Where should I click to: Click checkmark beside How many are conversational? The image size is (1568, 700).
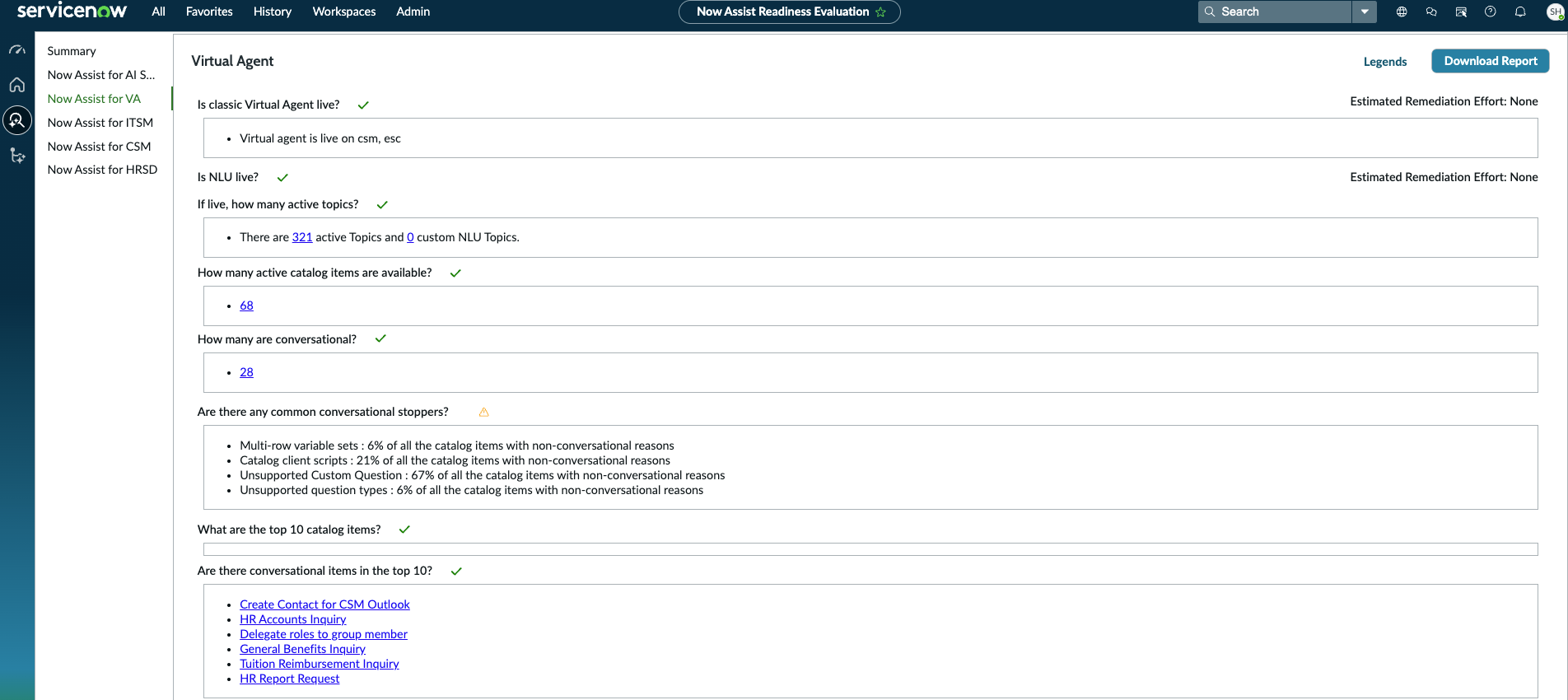pyautogui.click(x=380, y=338)
